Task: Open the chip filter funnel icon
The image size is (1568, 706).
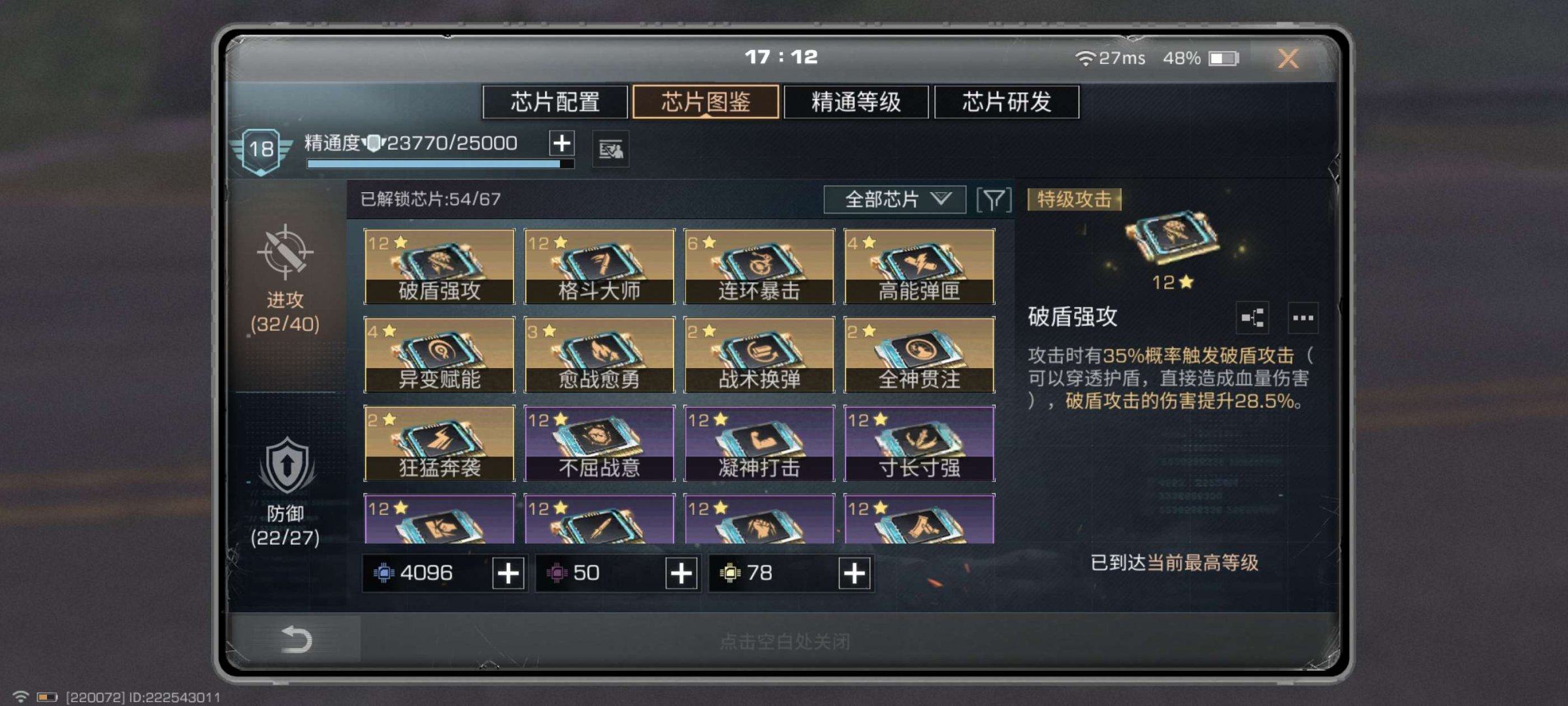Action: click(994, 199)
